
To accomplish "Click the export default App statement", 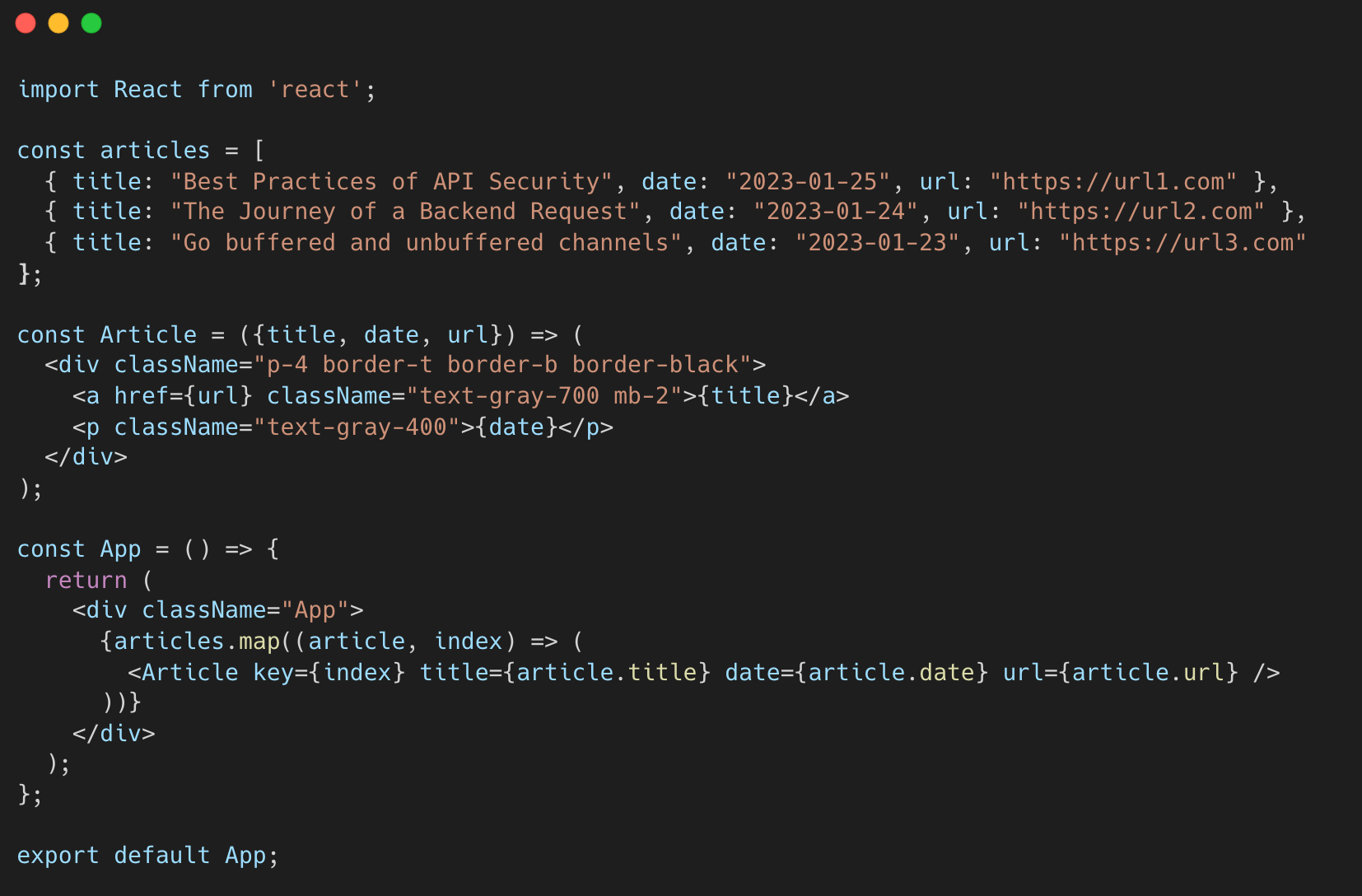I will [148, 855].
